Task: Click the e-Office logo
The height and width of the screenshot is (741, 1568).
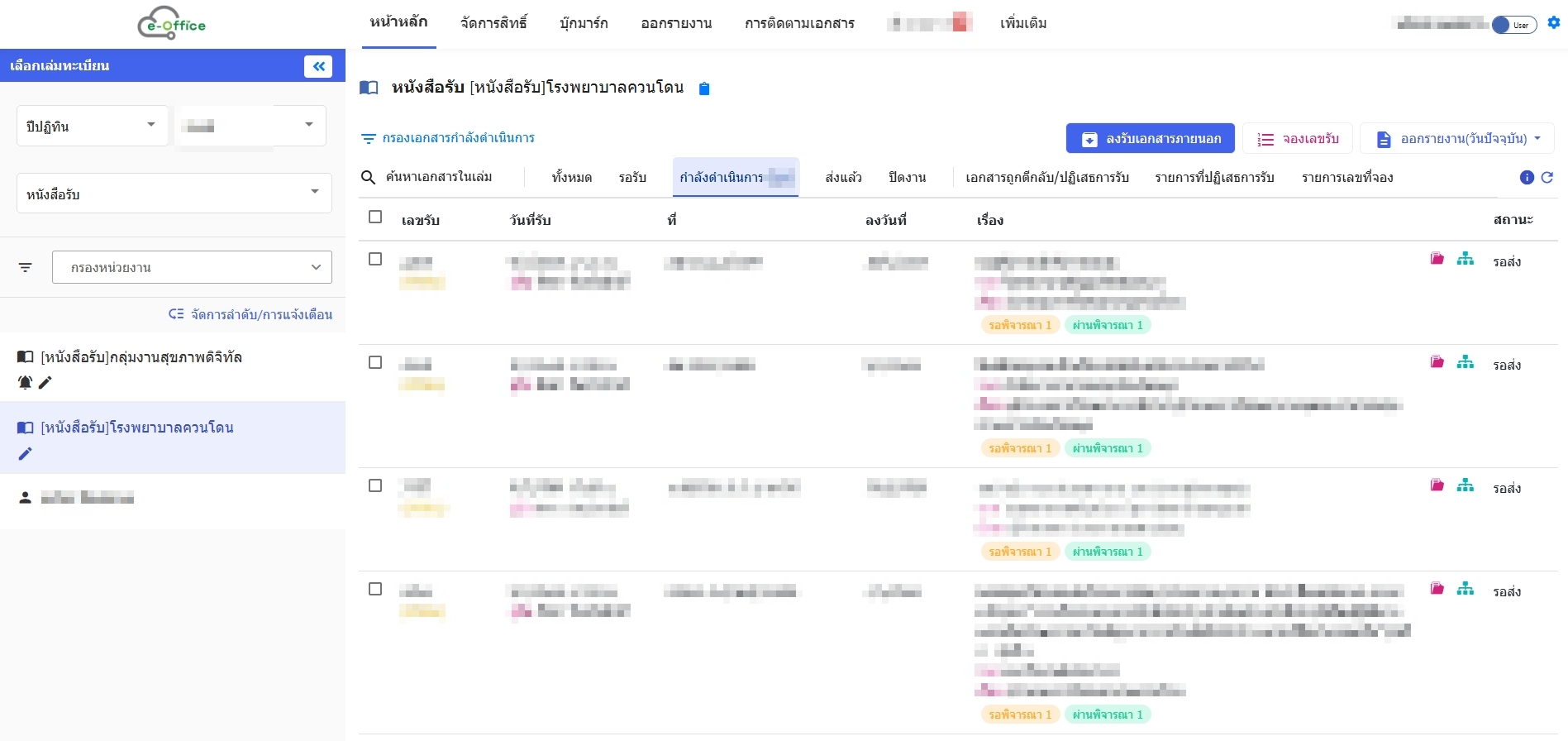Action: [171, 23]
